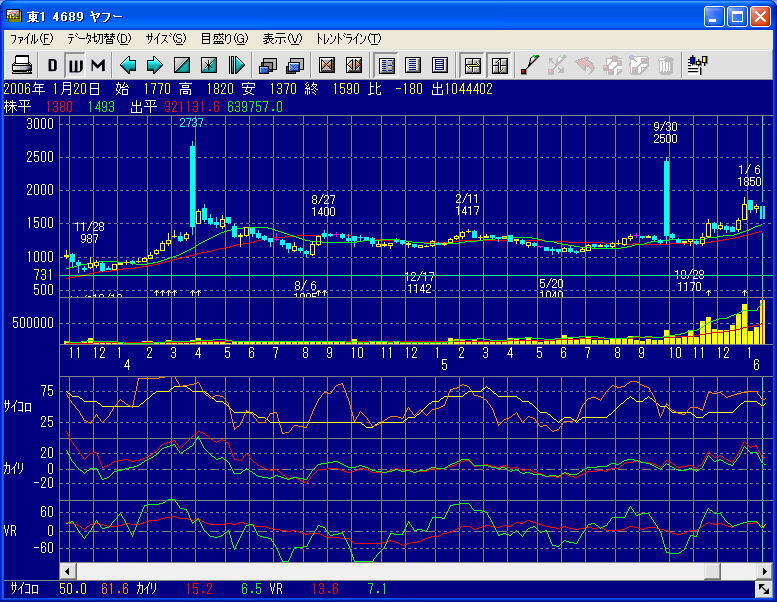Click the 9/30 2500 peak label
Screen dimensions: 777x602
[x=665, y=132]
